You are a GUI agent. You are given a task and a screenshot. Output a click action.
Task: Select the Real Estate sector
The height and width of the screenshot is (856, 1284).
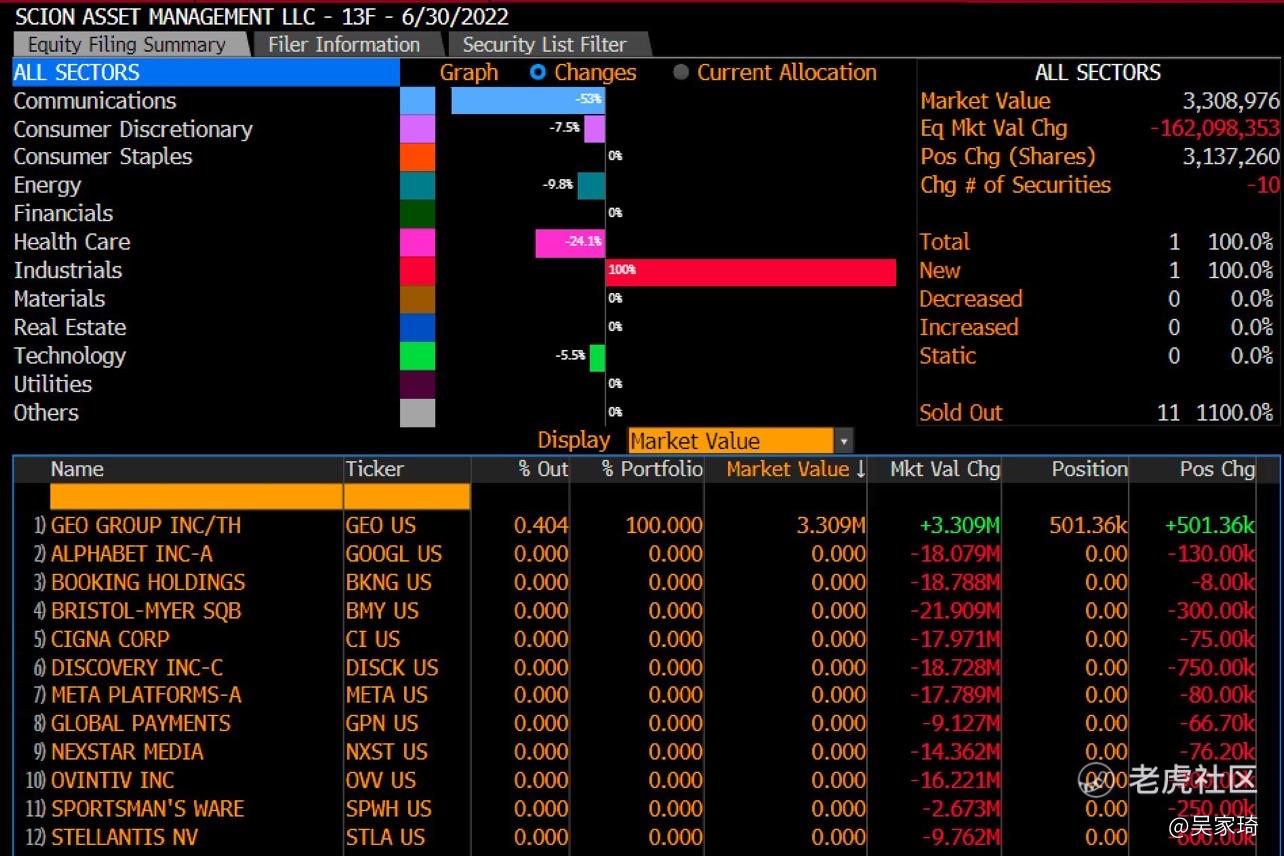tap(70, 327)
